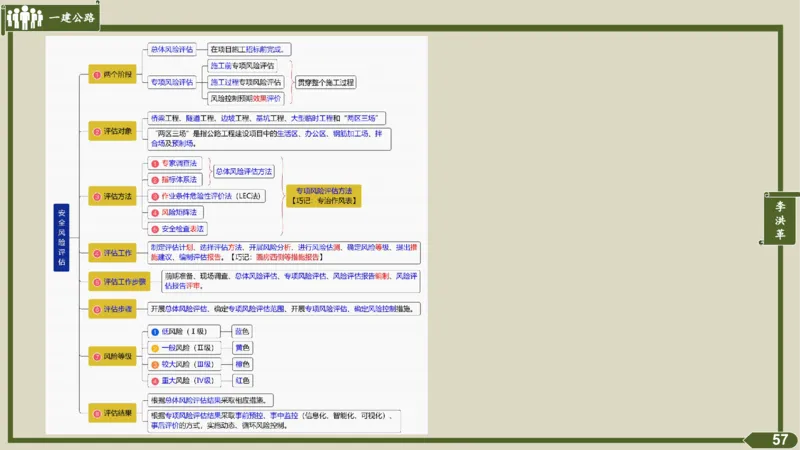Screen dimensions: 800x450
Task: Select the 评估对象 topic node
Action: pyautogui.click(x=112, y=131)
